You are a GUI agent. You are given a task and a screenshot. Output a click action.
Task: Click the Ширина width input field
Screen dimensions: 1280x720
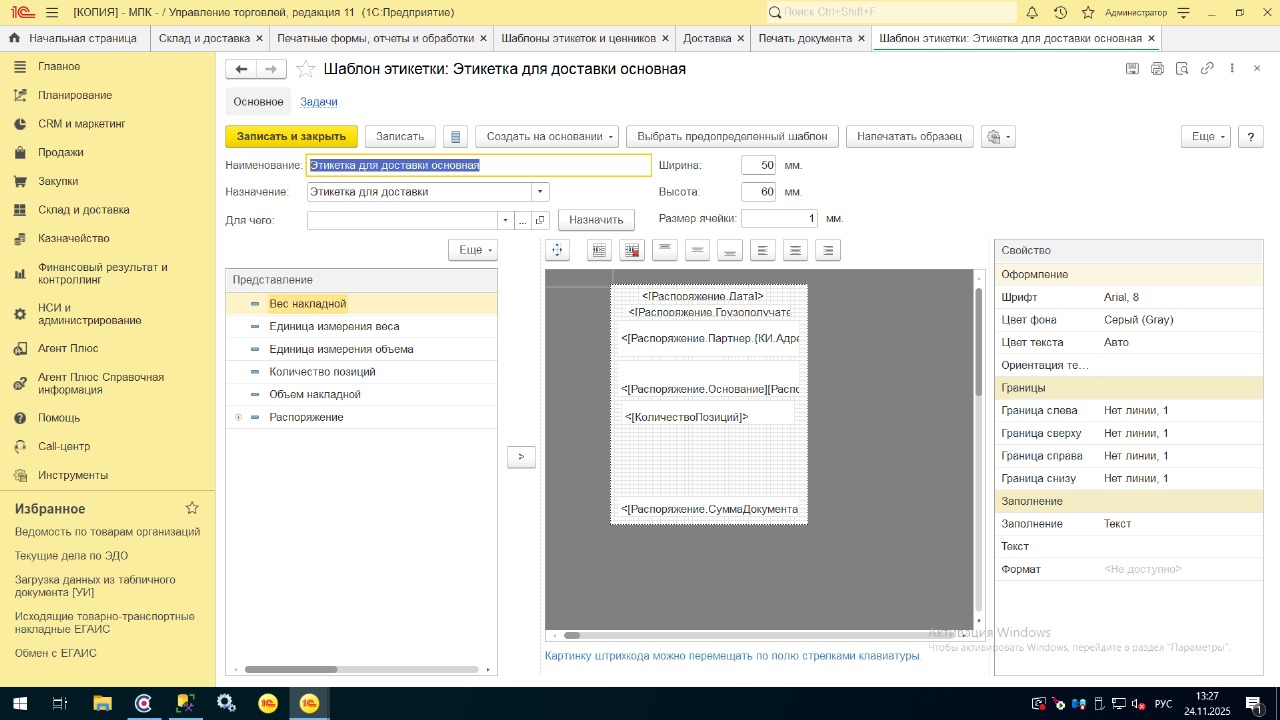(x=758, y=165)
